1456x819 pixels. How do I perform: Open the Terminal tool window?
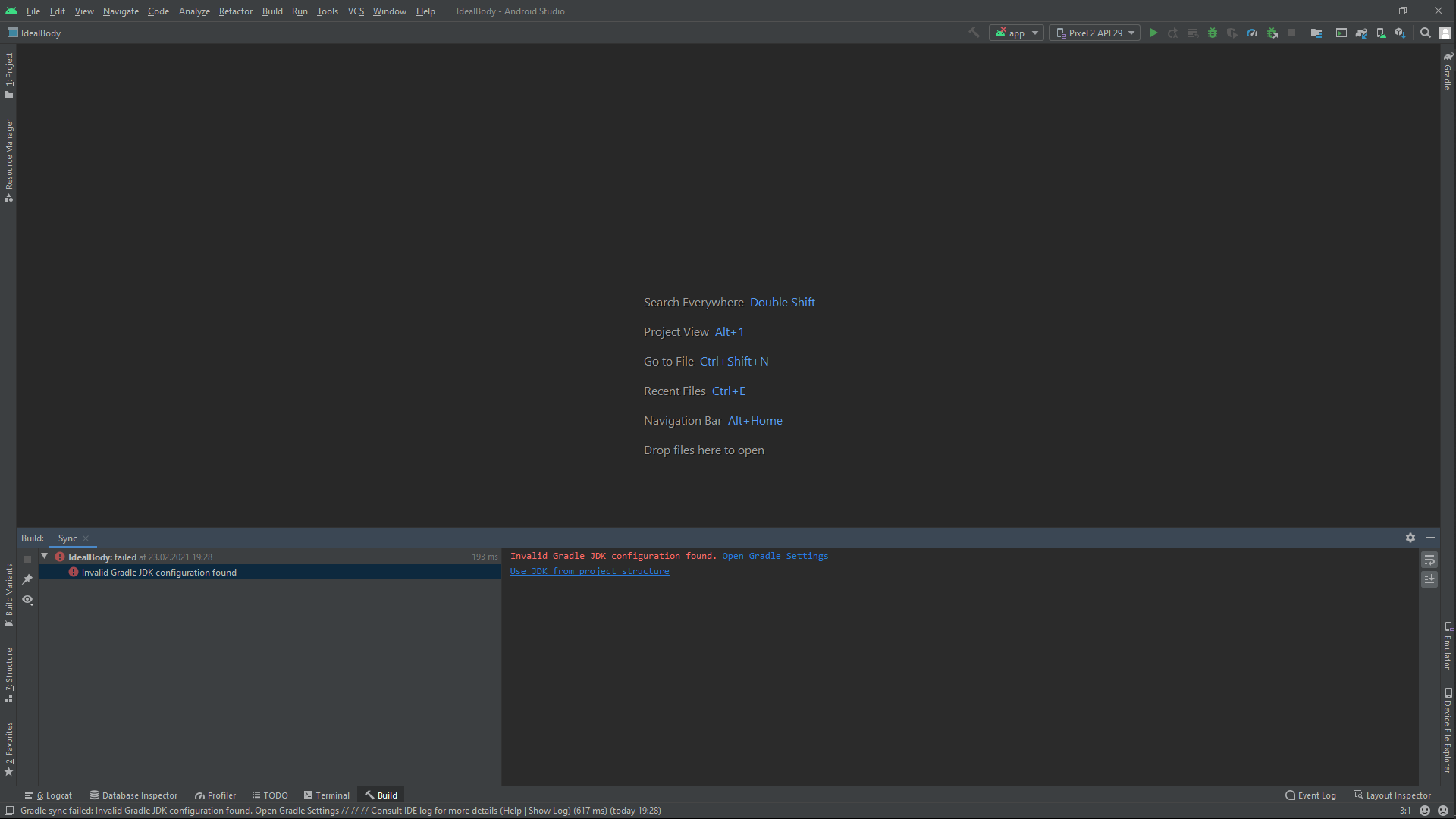(327, 795)
